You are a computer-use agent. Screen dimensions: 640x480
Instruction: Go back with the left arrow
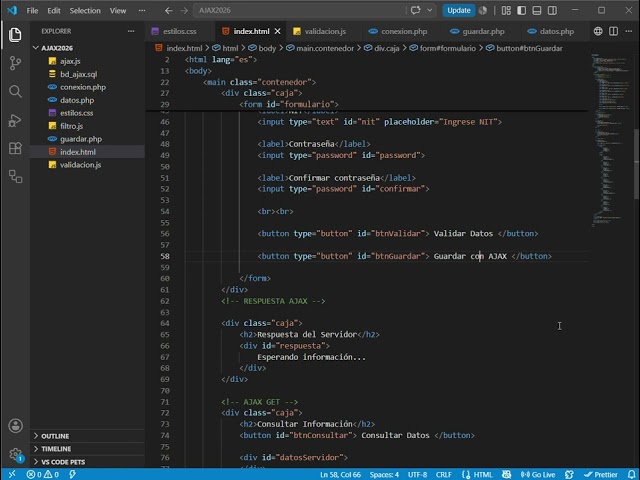pos(169,11)
